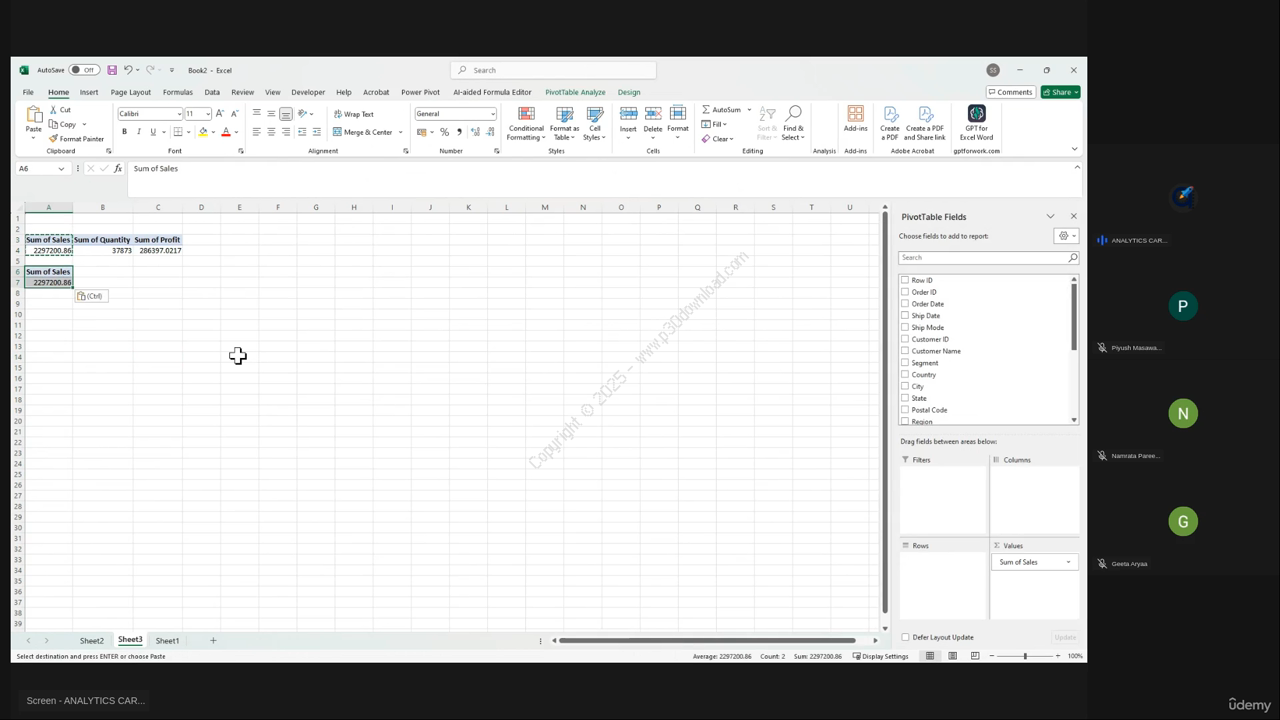Open the font name Calibri dropdown
Viewport: 1280px width, 720px height.
coord(179,114)
